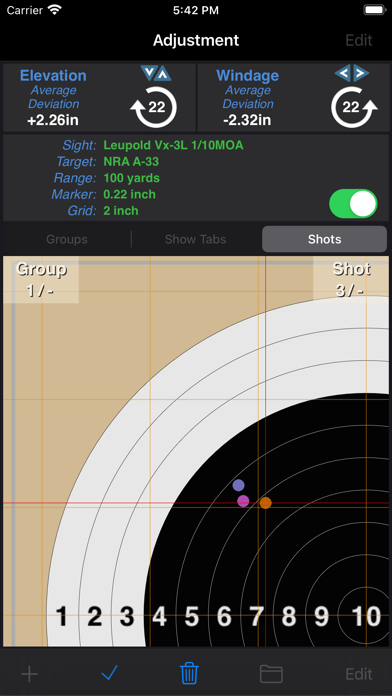Tap the Sight Leupold Vx-3L value
Image resolution: width=392 pixels, height=696 pixels.
point(173,145)
